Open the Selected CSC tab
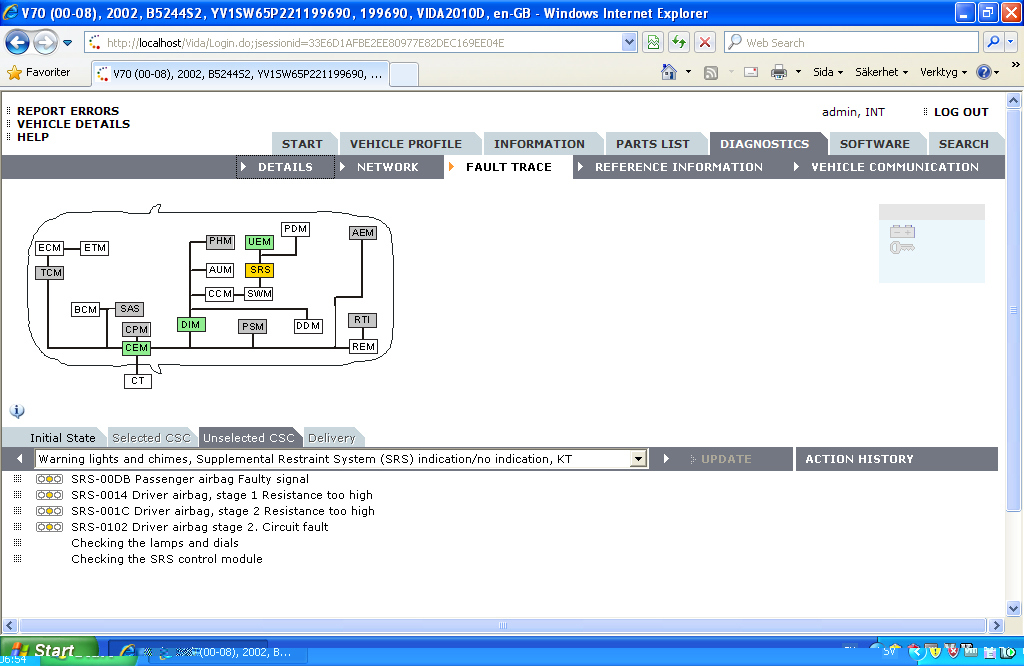The height and width of the screenshot is (666, 1024). pyautogui.click(x=151, y=438)
